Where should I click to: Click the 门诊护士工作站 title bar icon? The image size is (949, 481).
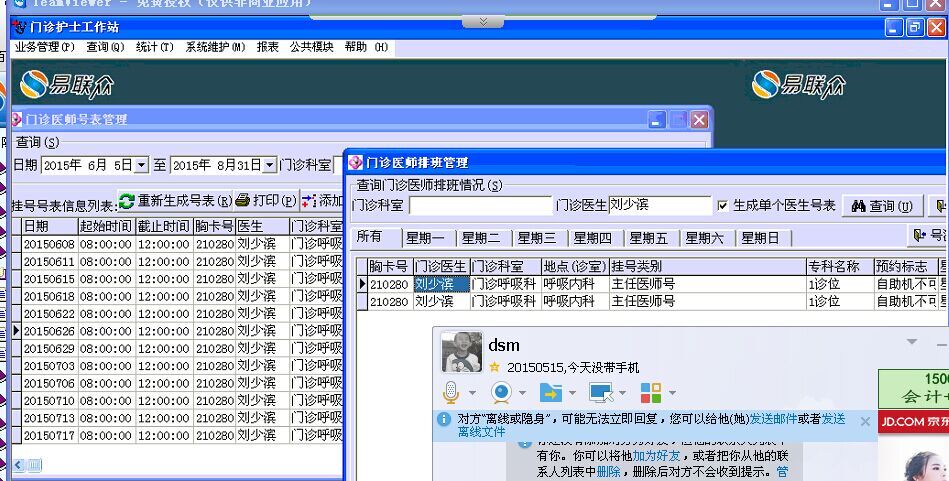[20, 27]
